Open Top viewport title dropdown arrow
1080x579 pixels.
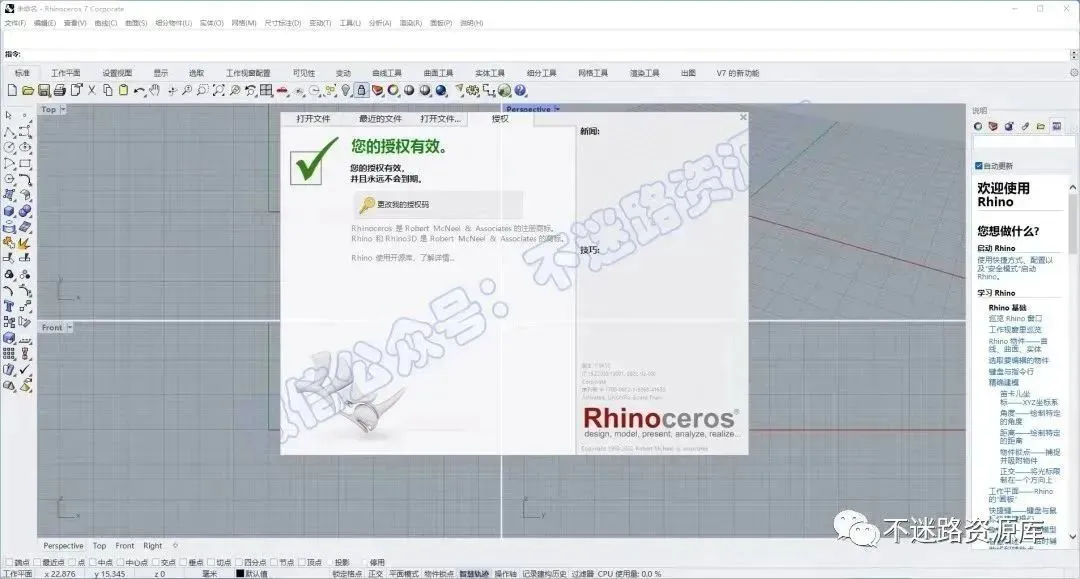coord(63,109)
